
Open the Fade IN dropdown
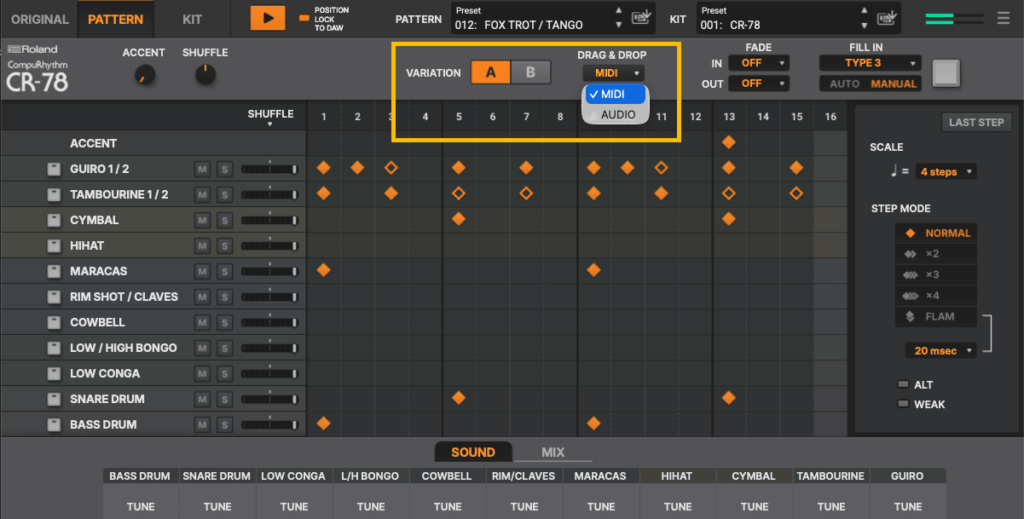758,63
